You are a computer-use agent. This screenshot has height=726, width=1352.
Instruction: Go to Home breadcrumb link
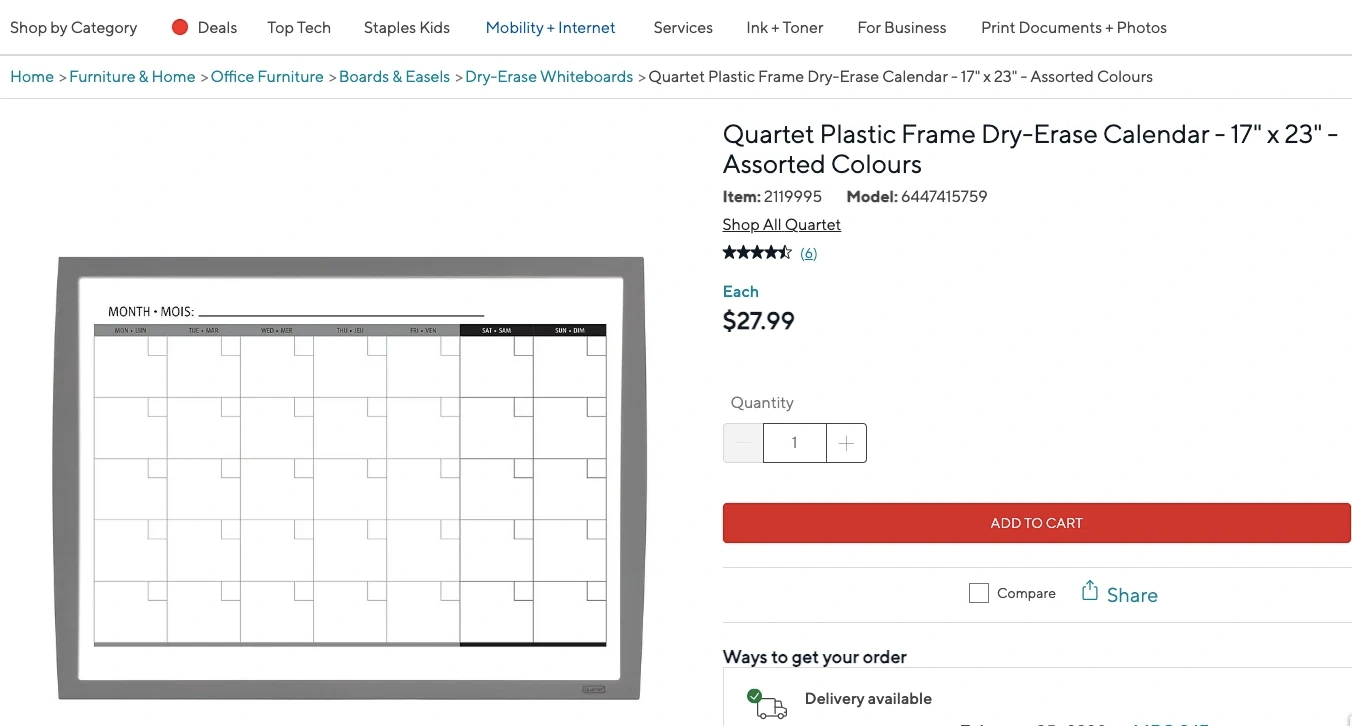click(32, 76)
